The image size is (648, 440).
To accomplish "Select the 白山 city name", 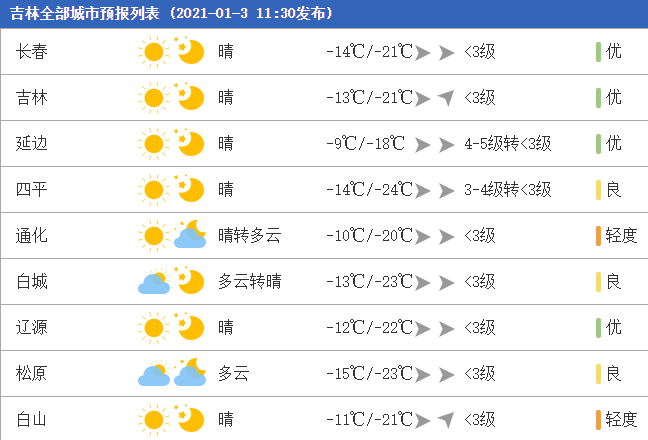I will [x=32, y=419].
